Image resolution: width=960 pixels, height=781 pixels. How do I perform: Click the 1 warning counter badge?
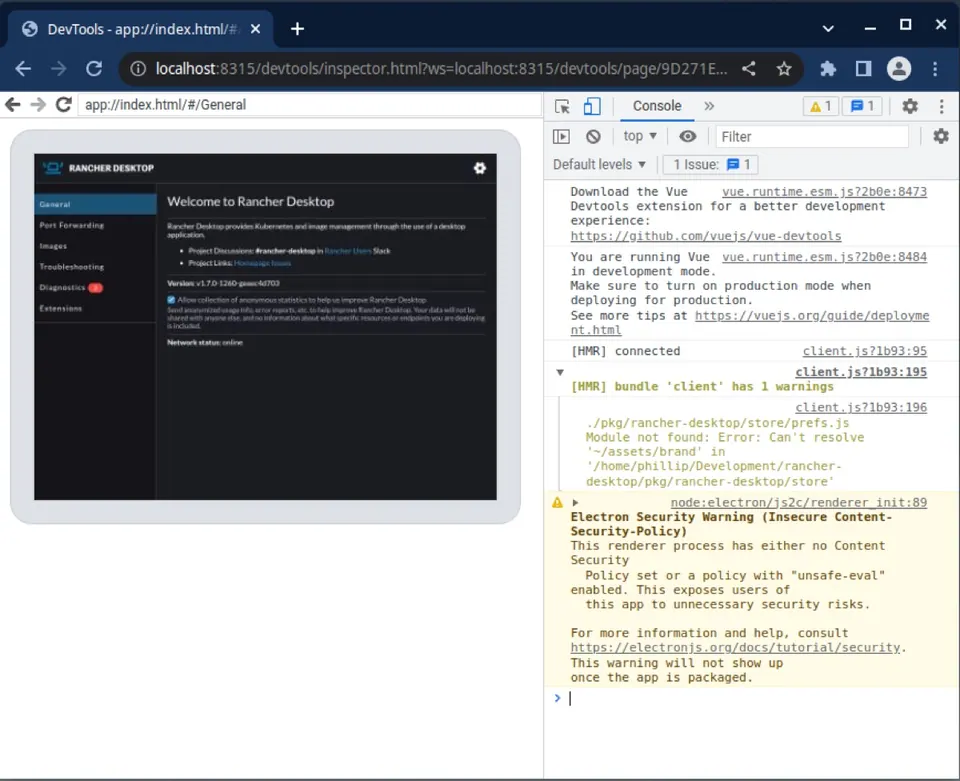pos(820,106)
